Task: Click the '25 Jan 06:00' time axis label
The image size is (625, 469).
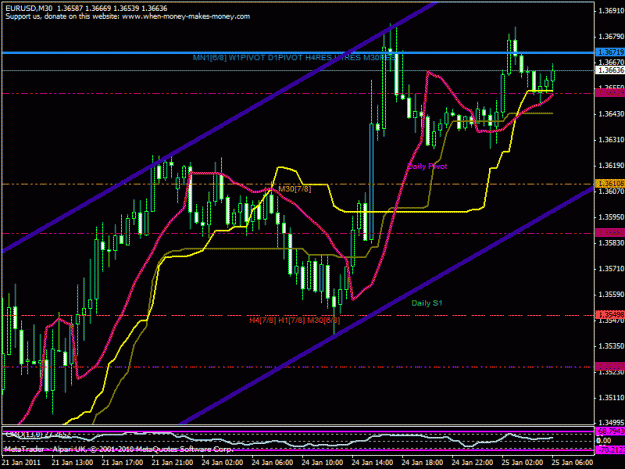Action: click(x=572, y=462)
